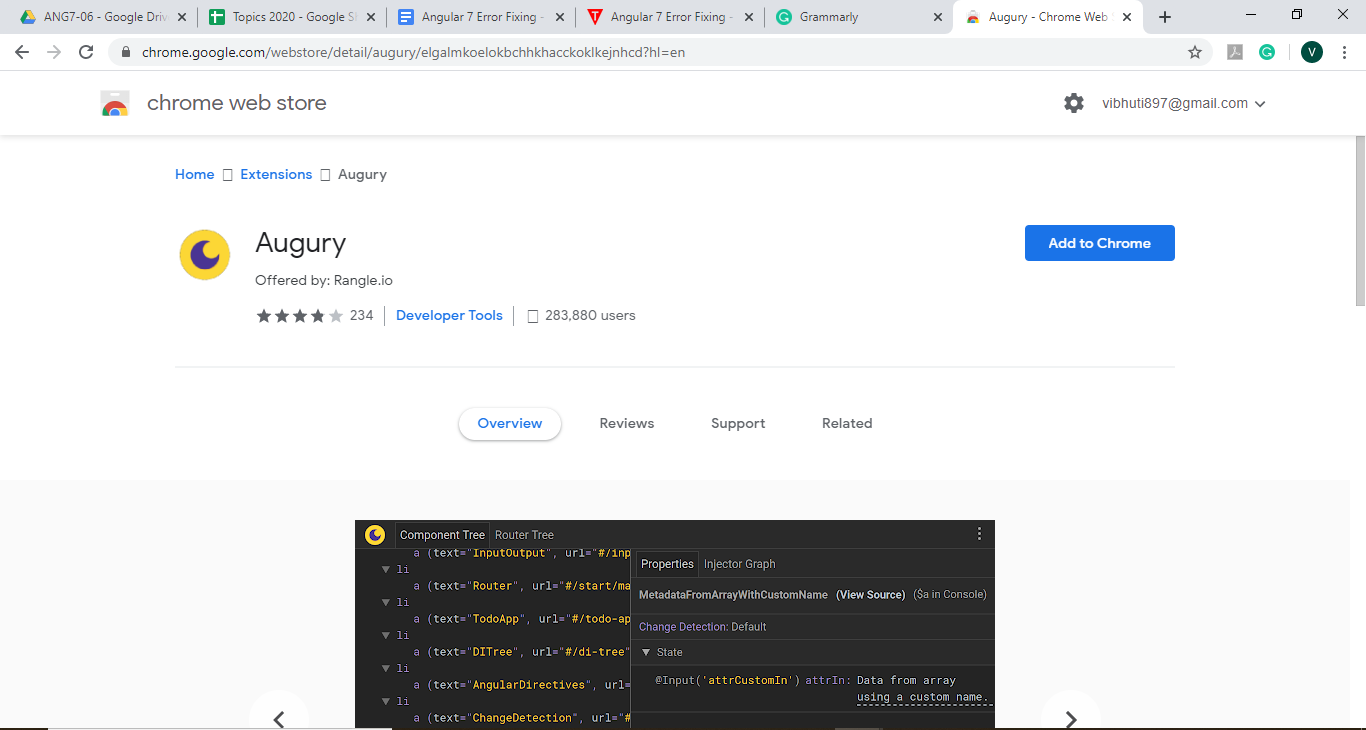Collapse the li node above the DITree link

click(x=386, y=635)
